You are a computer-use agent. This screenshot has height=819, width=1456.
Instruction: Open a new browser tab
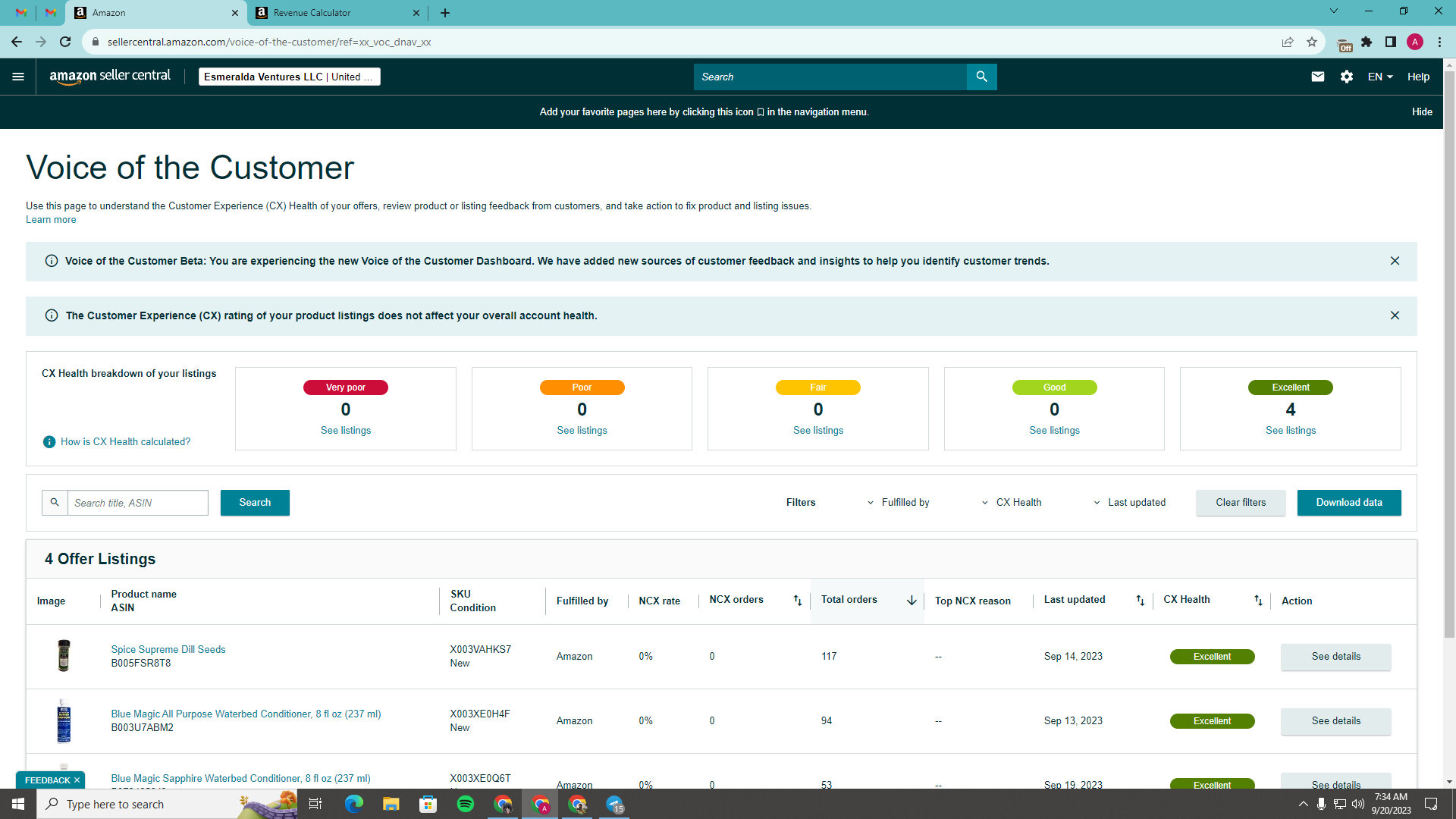tap(445, 13)
